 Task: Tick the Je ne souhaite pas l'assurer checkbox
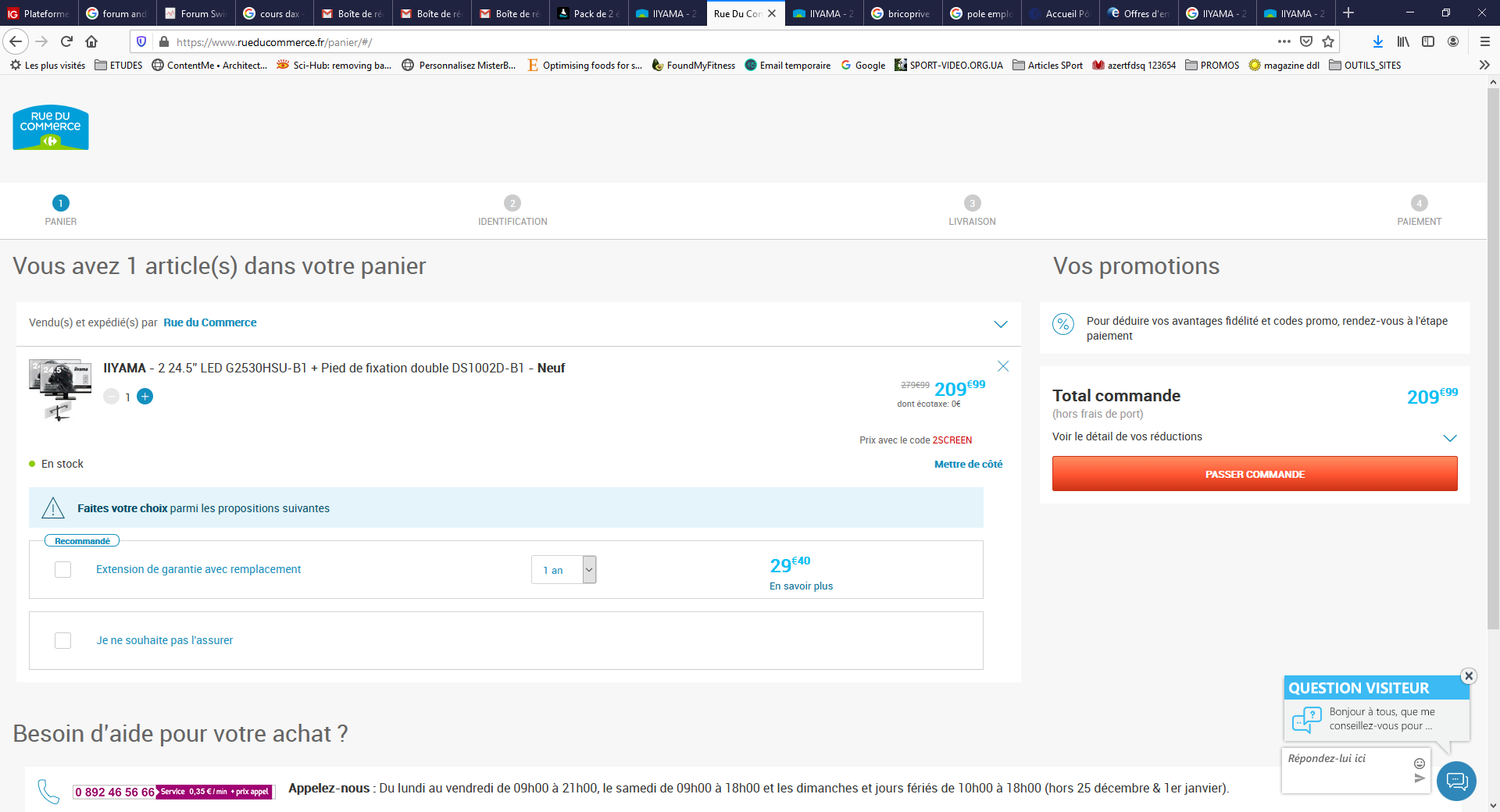[x=63, y=640]
